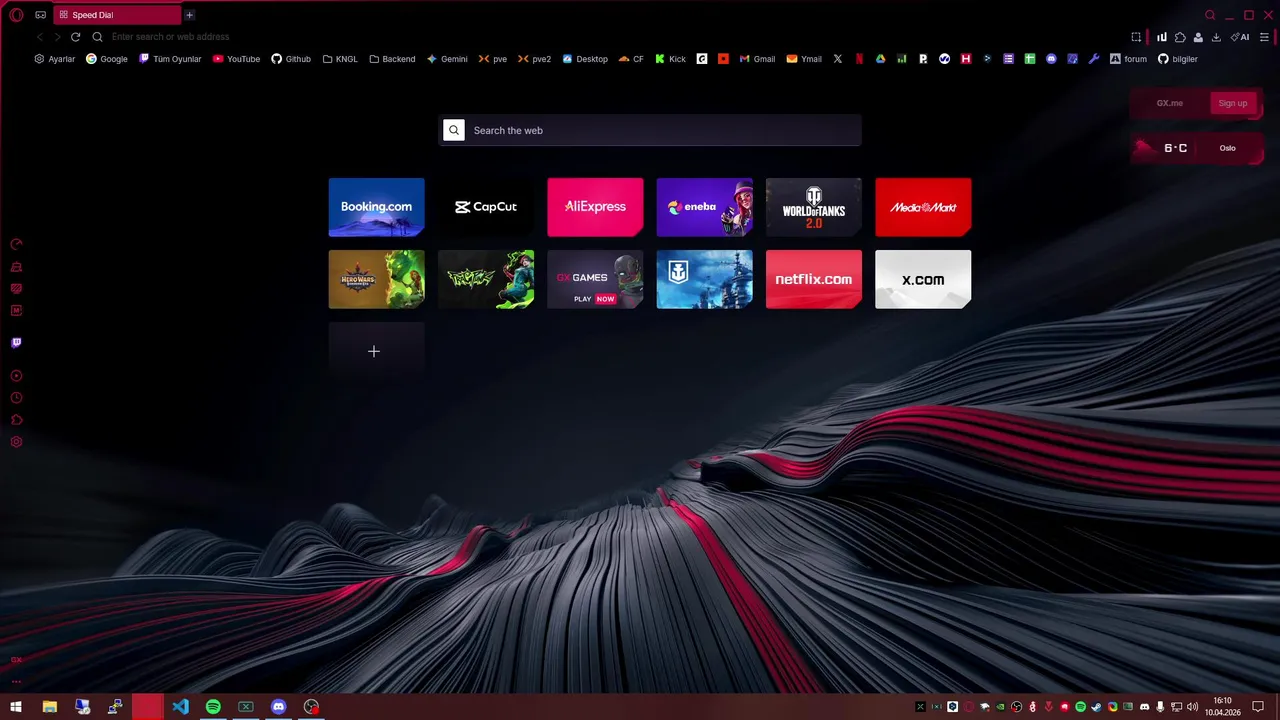Click the GX.me button
Screen dimensions: 1280x720
click(x=1169, y=103)
